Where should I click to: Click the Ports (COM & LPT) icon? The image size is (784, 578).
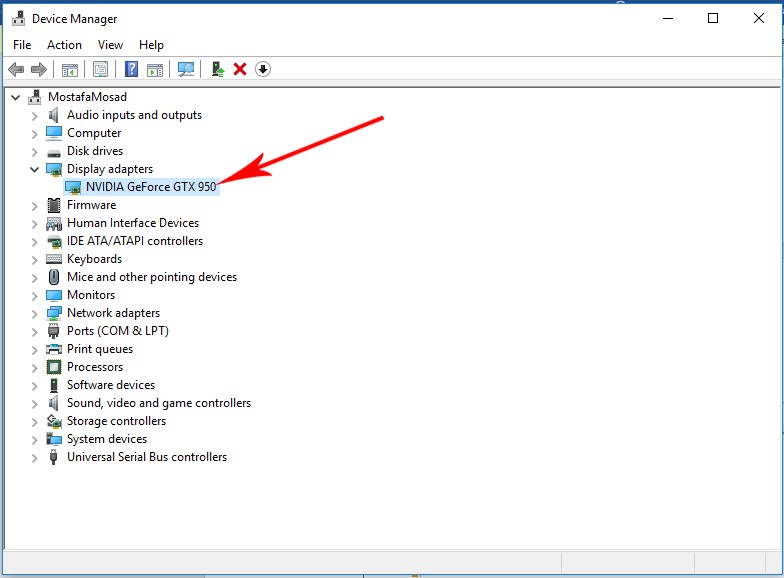click(54, 331)
